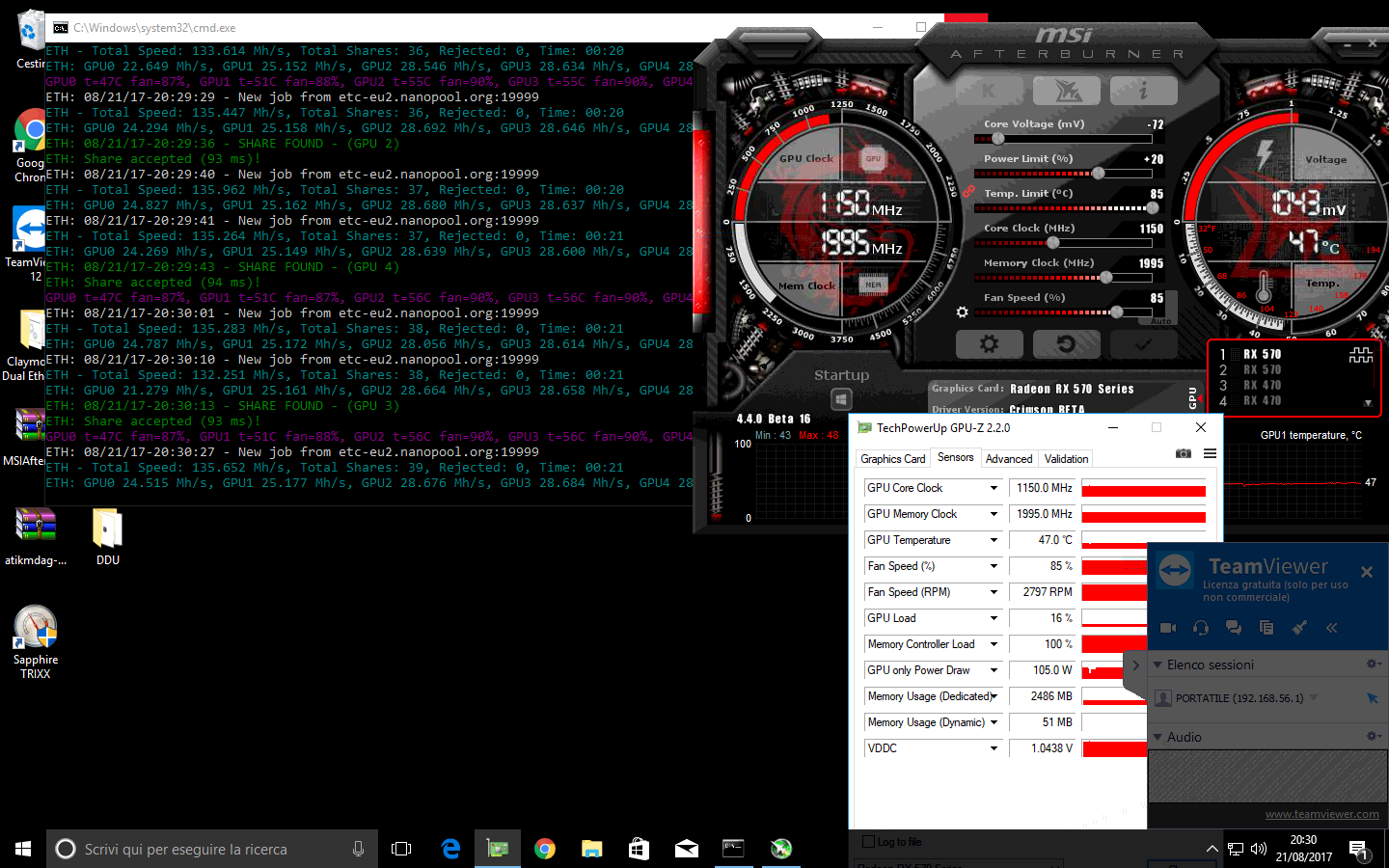Viewport: 1389px width, 868px height.
Task: Open TeamViewer whiteboard brush icon
Action: click(x=1299, y=628)
